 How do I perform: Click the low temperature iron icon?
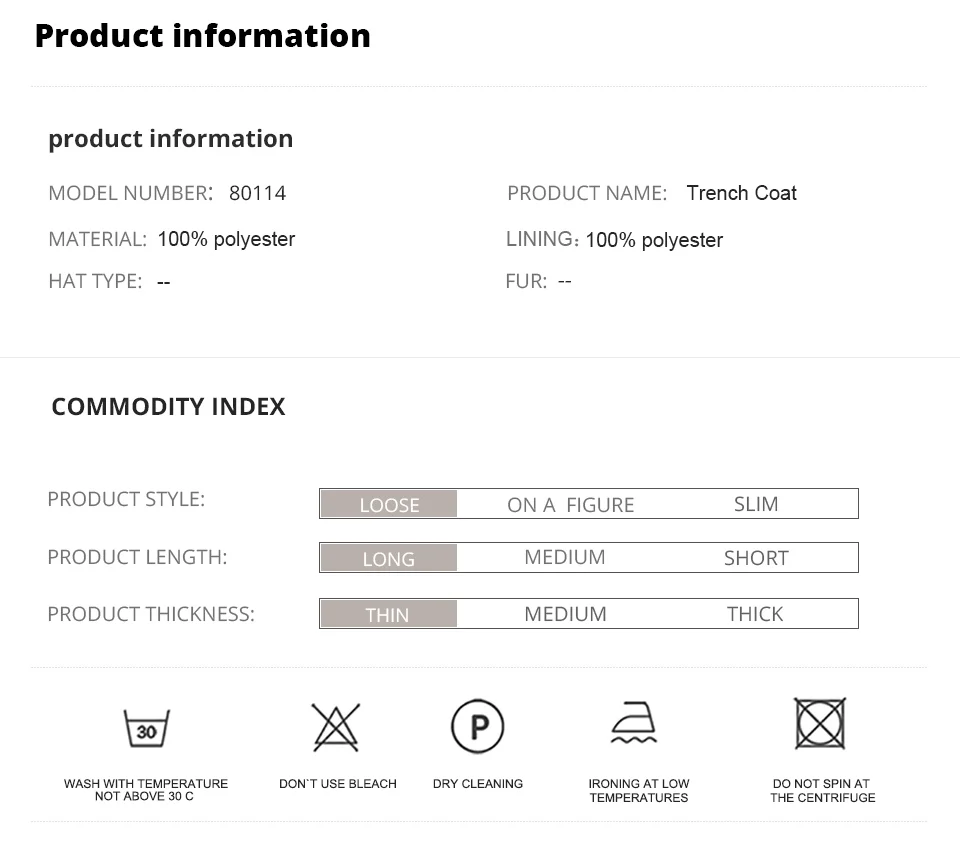point(636,723)
